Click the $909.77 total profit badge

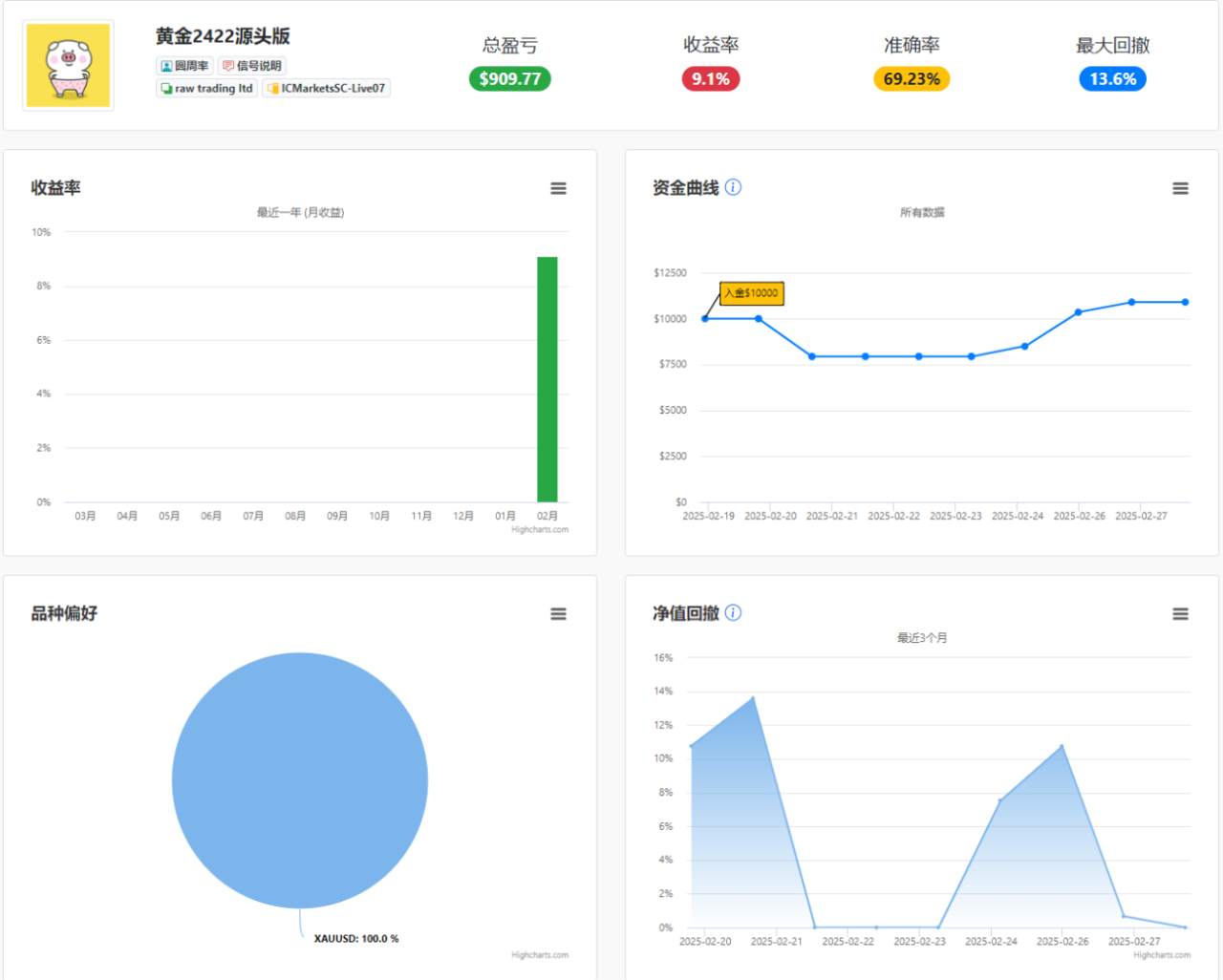(510, 78)
